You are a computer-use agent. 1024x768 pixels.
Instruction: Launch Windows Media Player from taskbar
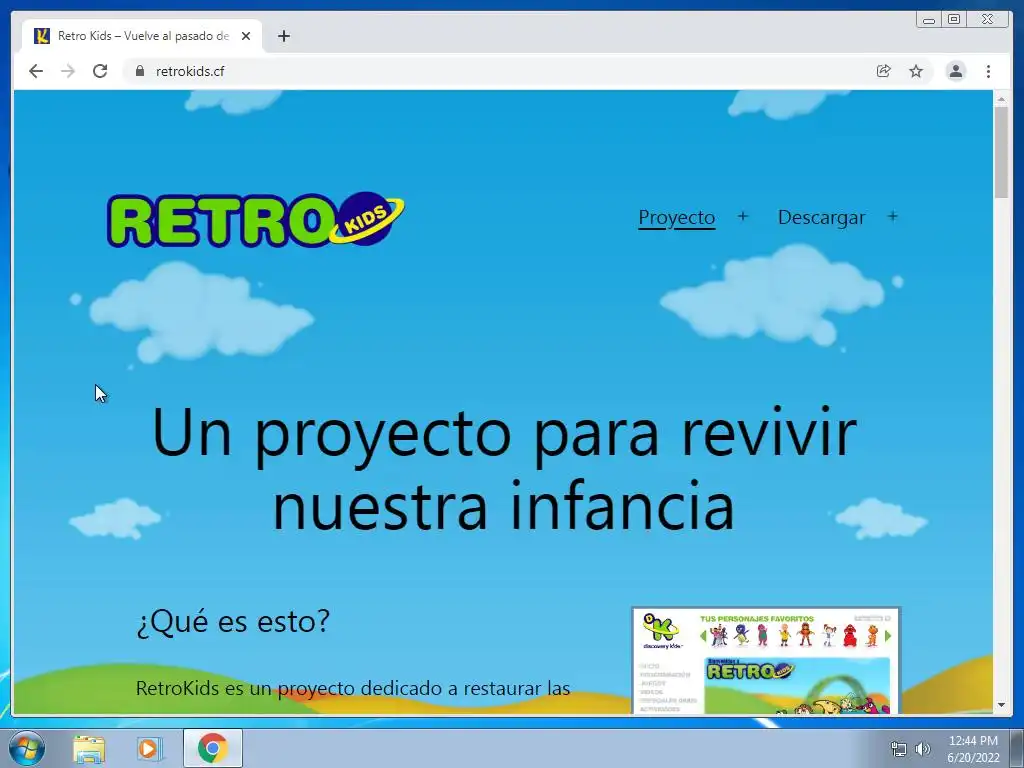pyautogui.click(x=150, y=748)
